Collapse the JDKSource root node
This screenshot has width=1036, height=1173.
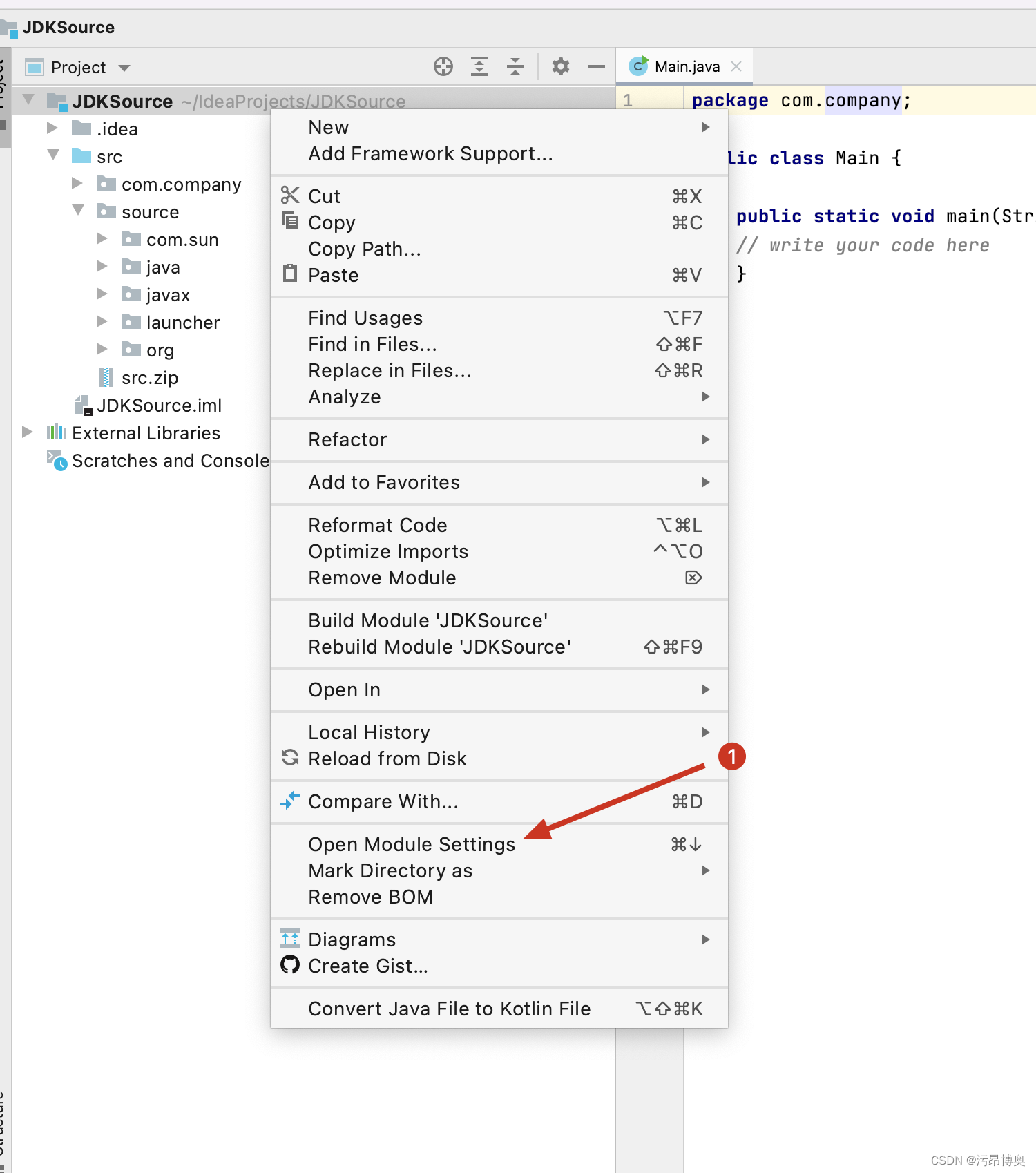[28, 100]
